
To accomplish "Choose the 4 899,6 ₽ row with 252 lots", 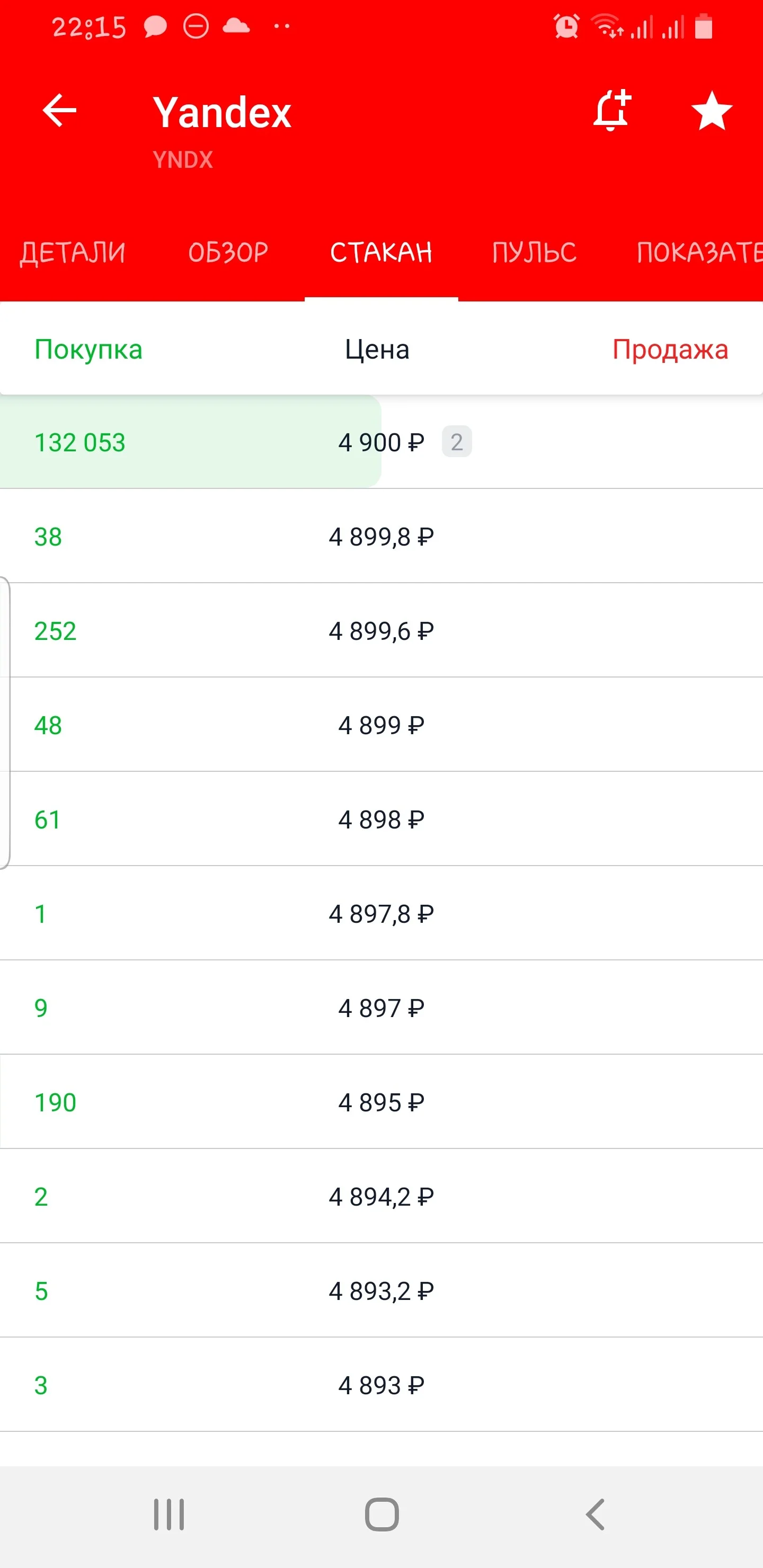I will click(381, 630).
